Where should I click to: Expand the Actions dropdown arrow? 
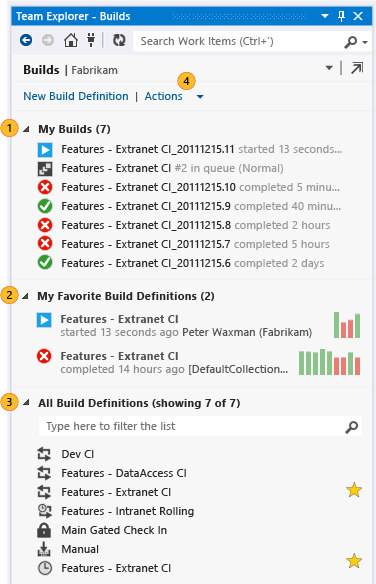pos(200,97)
